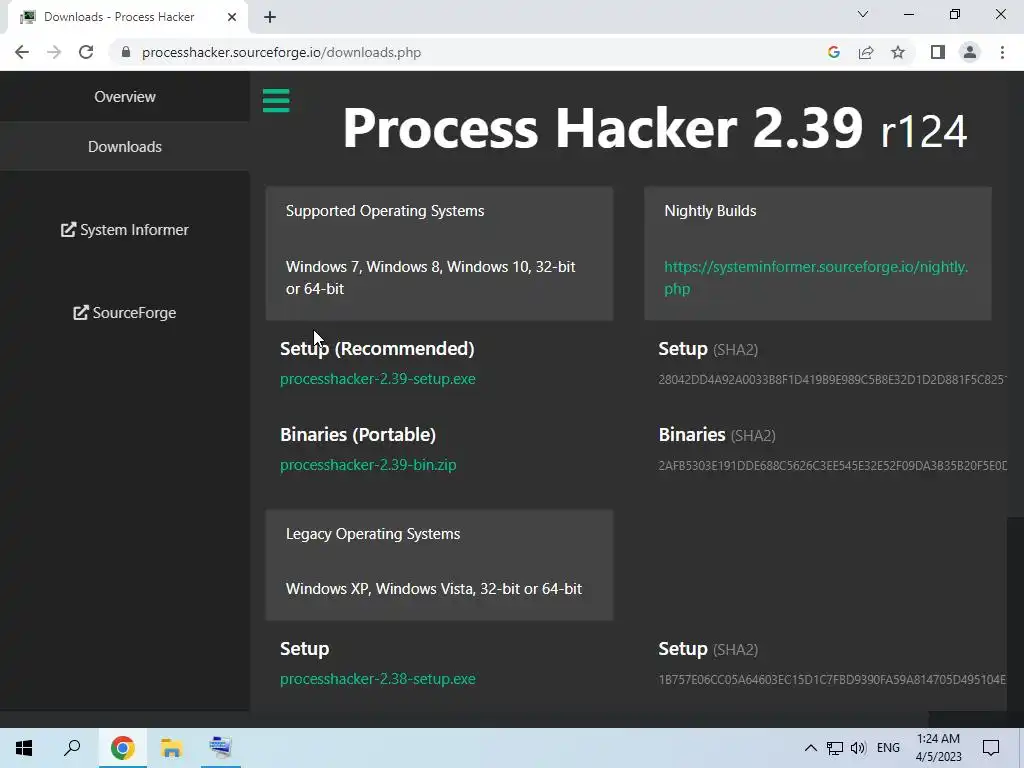
Task: Click the SHA2 hash starting with 28042DD4
Action: click(x=833, y=379)
